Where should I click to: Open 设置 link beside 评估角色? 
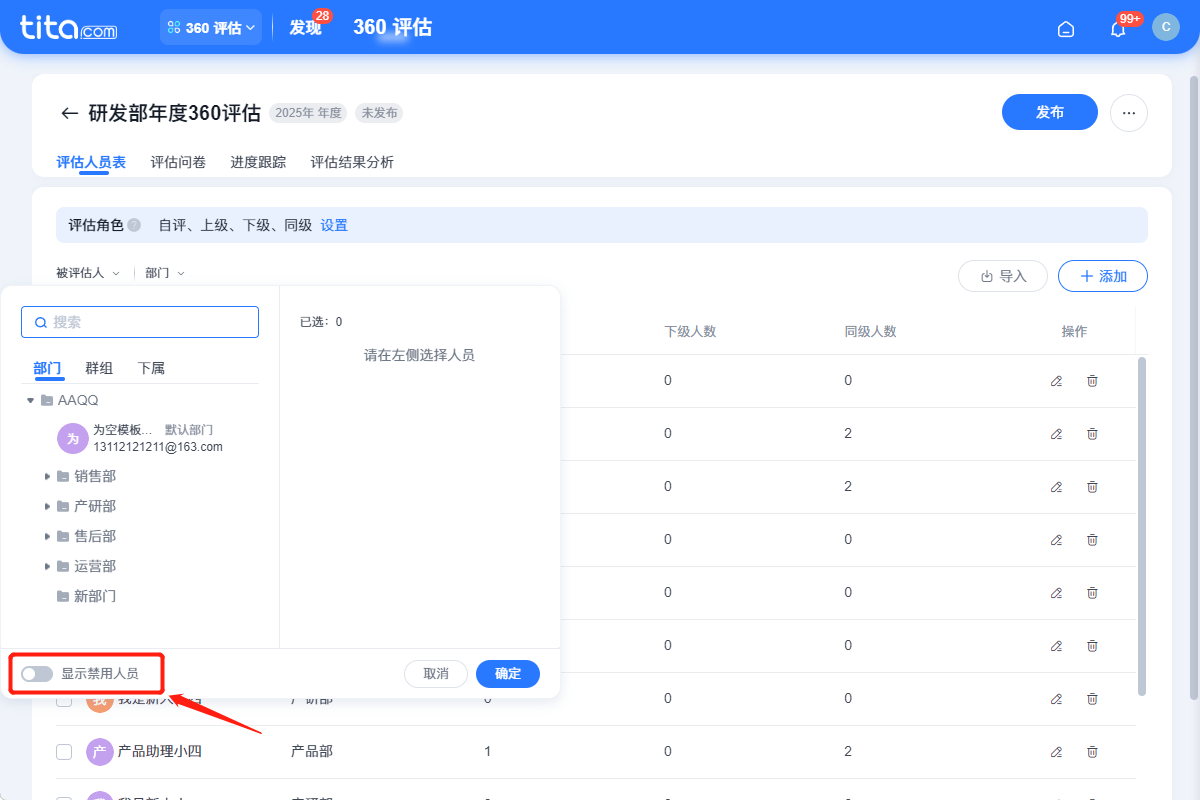334,225
